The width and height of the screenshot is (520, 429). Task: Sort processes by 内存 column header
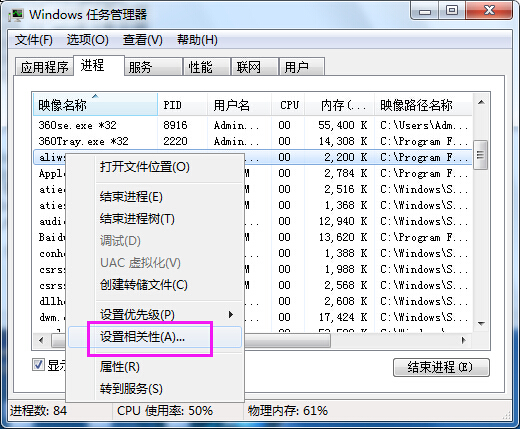pos(340,105)
